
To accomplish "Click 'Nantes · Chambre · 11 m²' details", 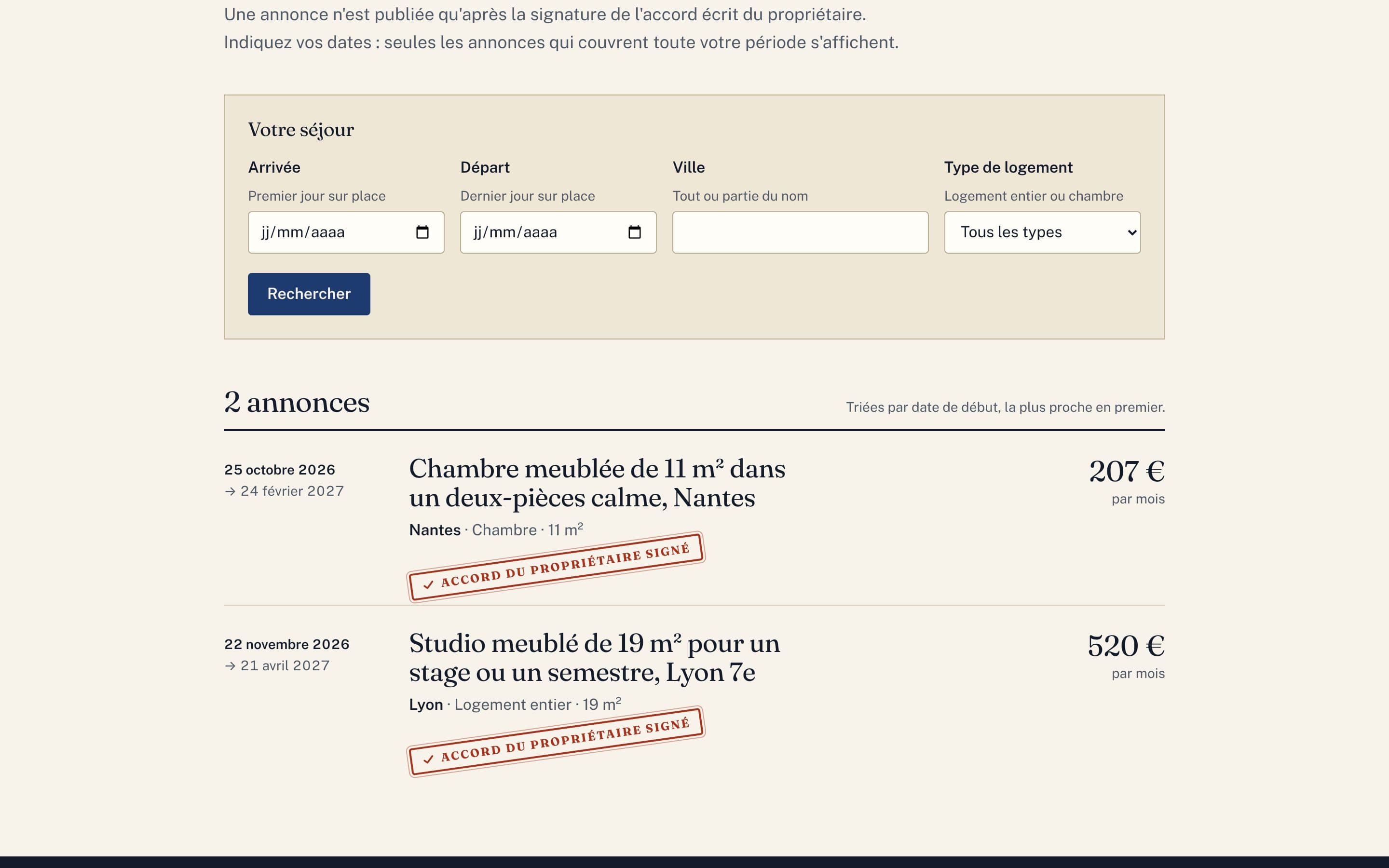I will coord(496,529).
